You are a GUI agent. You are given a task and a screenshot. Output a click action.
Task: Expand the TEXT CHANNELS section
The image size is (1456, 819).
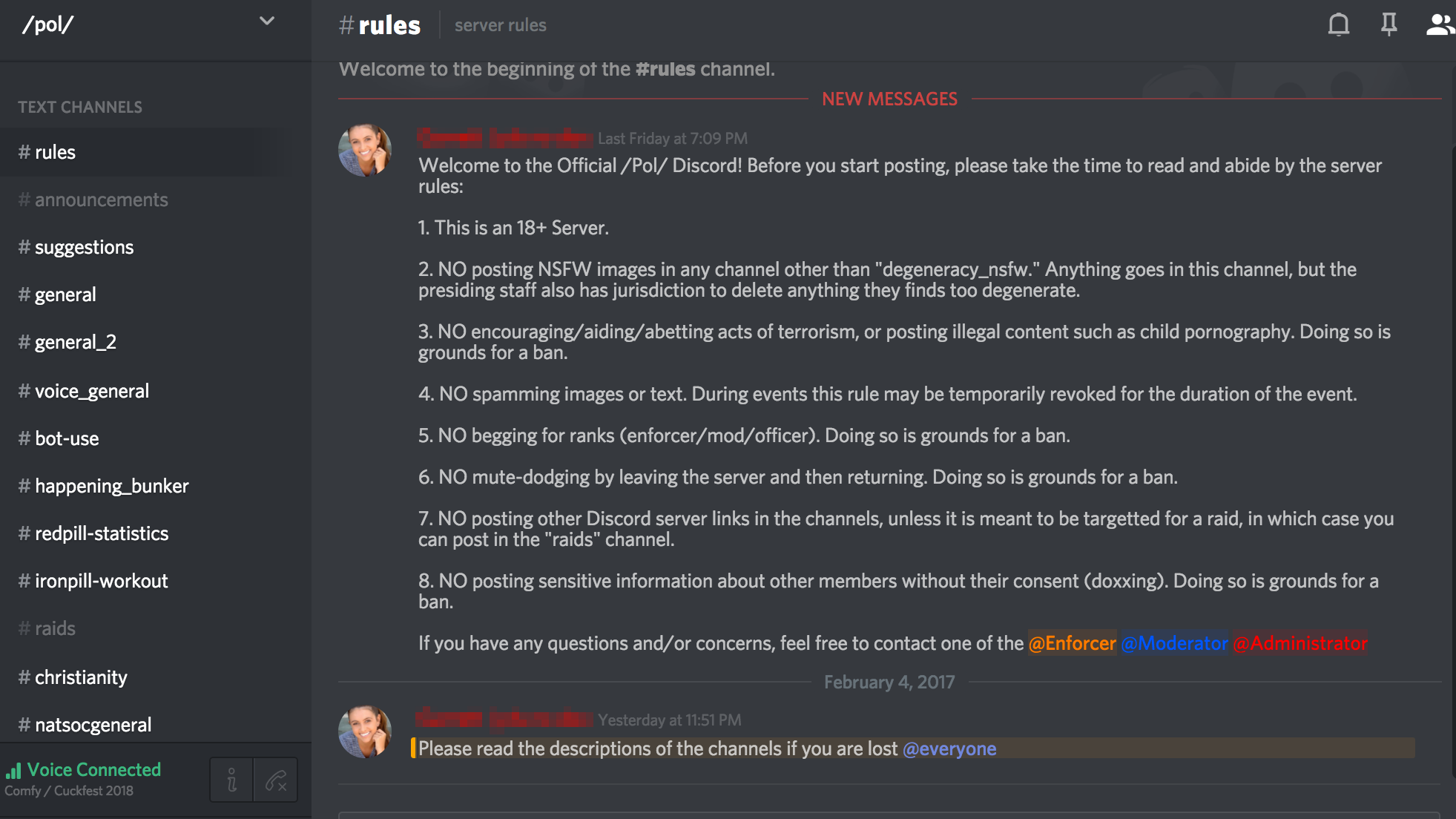(x=80, y=107)
